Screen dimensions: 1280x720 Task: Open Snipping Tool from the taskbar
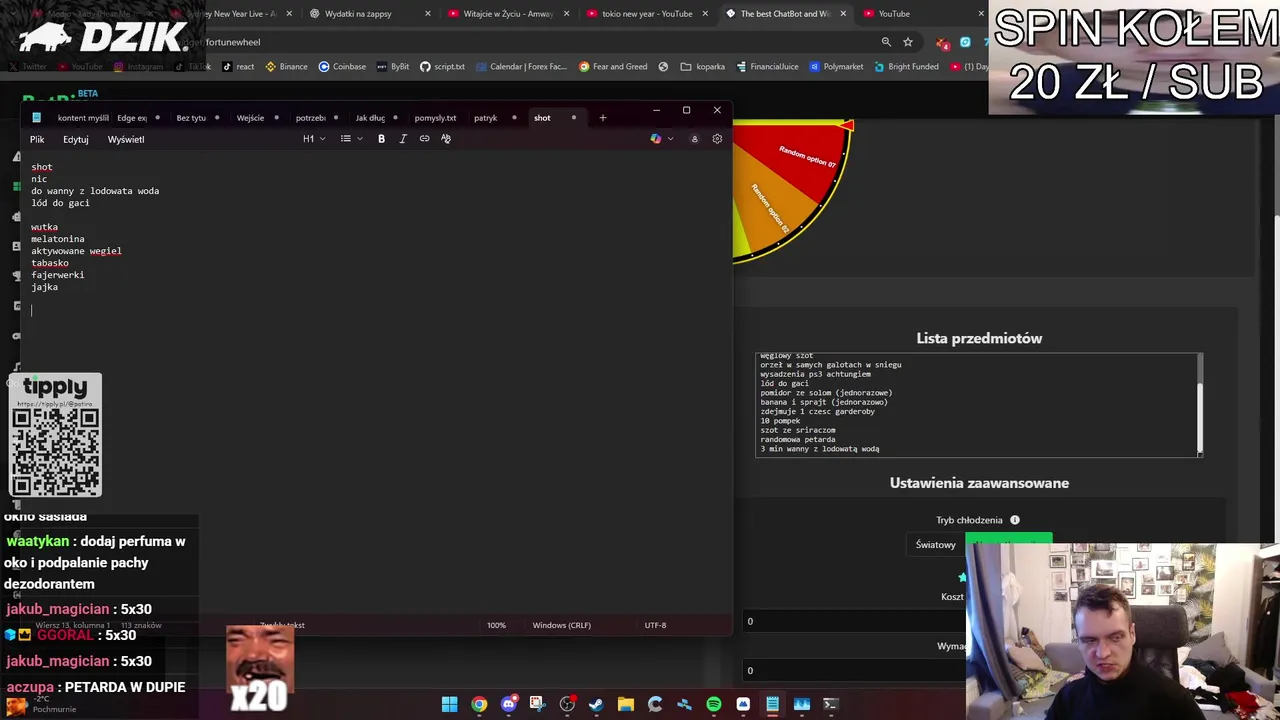(x=537, y=704)
